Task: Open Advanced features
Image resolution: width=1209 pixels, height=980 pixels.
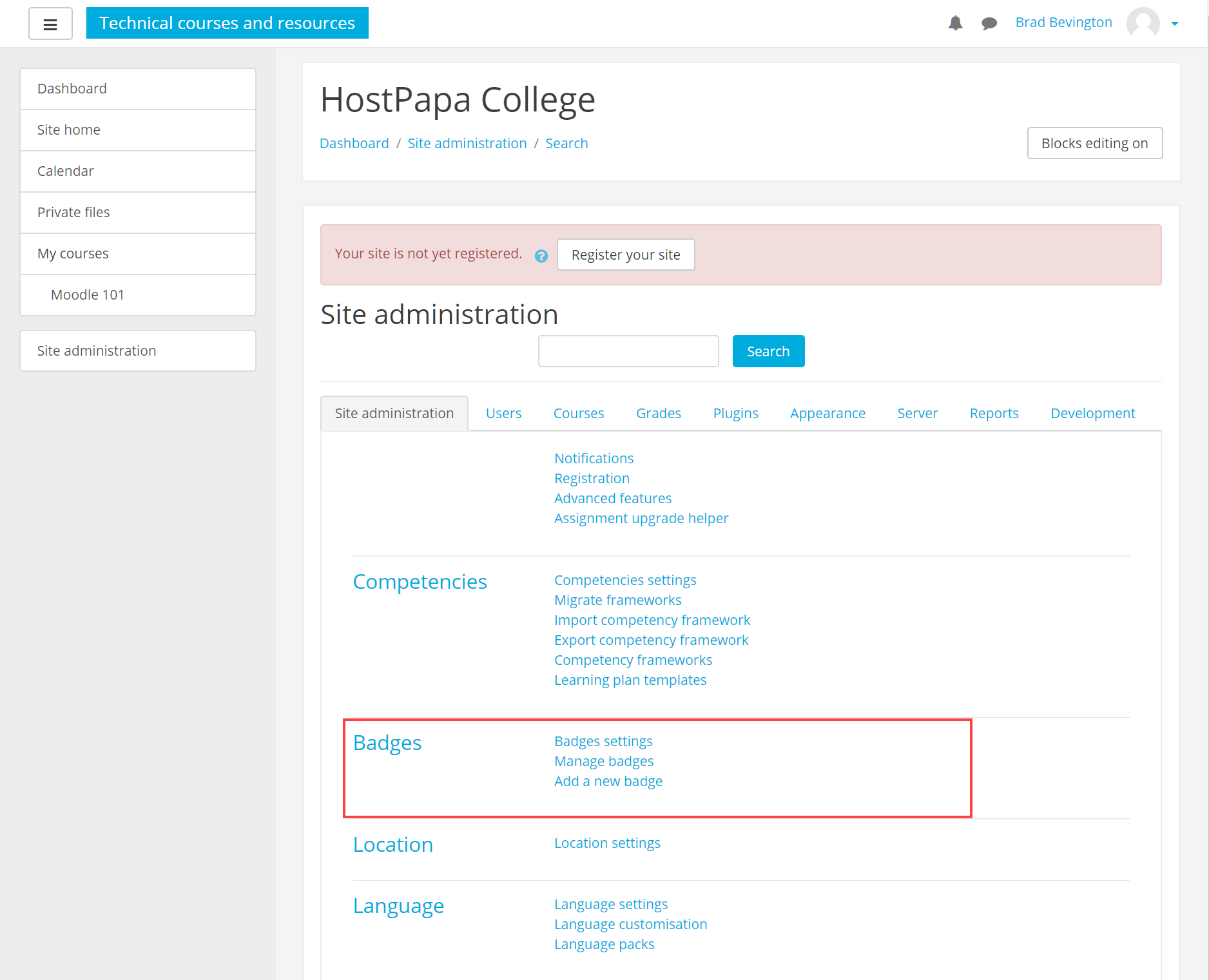Action: [x=612, y=499]
